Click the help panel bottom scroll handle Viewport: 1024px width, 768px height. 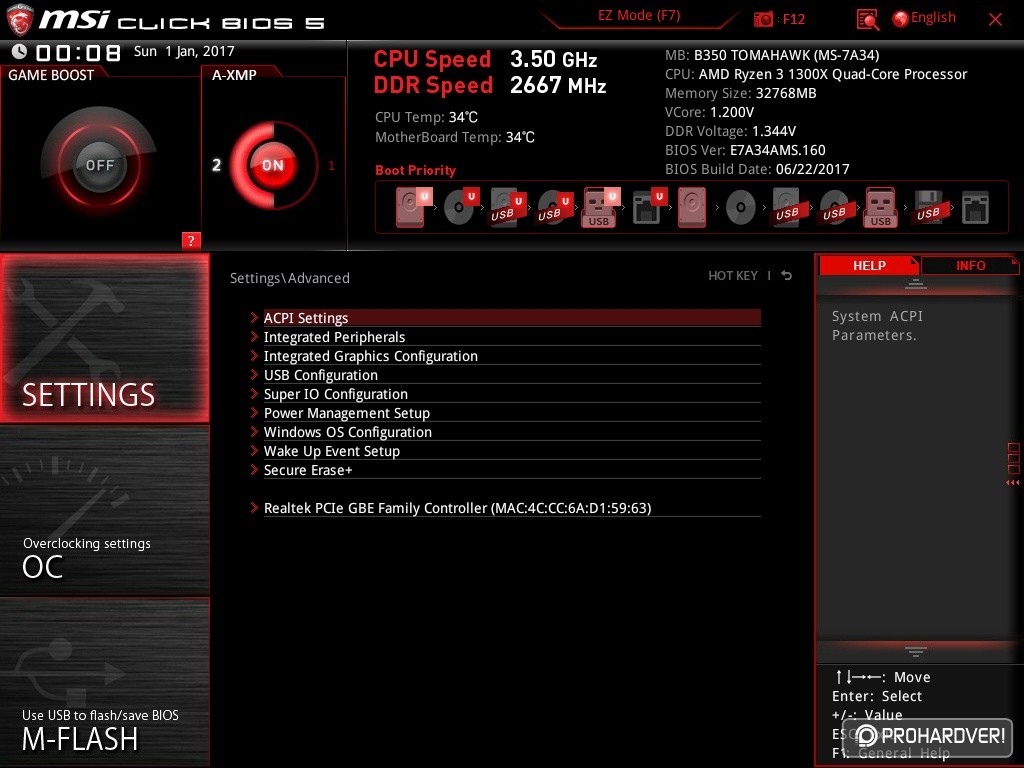[916, 651]
